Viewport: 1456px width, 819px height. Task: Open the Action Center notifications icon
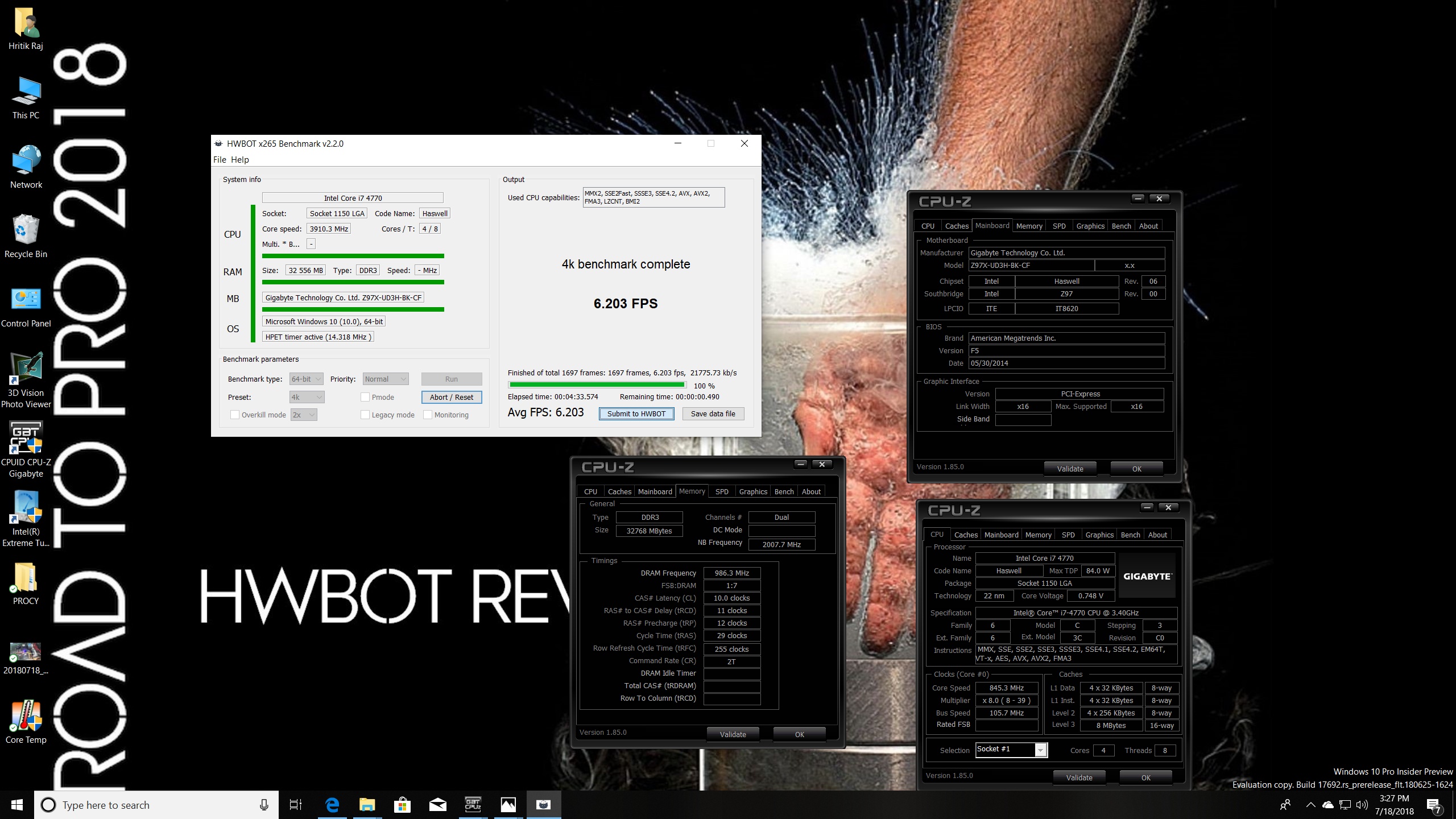pos(1434,805)
